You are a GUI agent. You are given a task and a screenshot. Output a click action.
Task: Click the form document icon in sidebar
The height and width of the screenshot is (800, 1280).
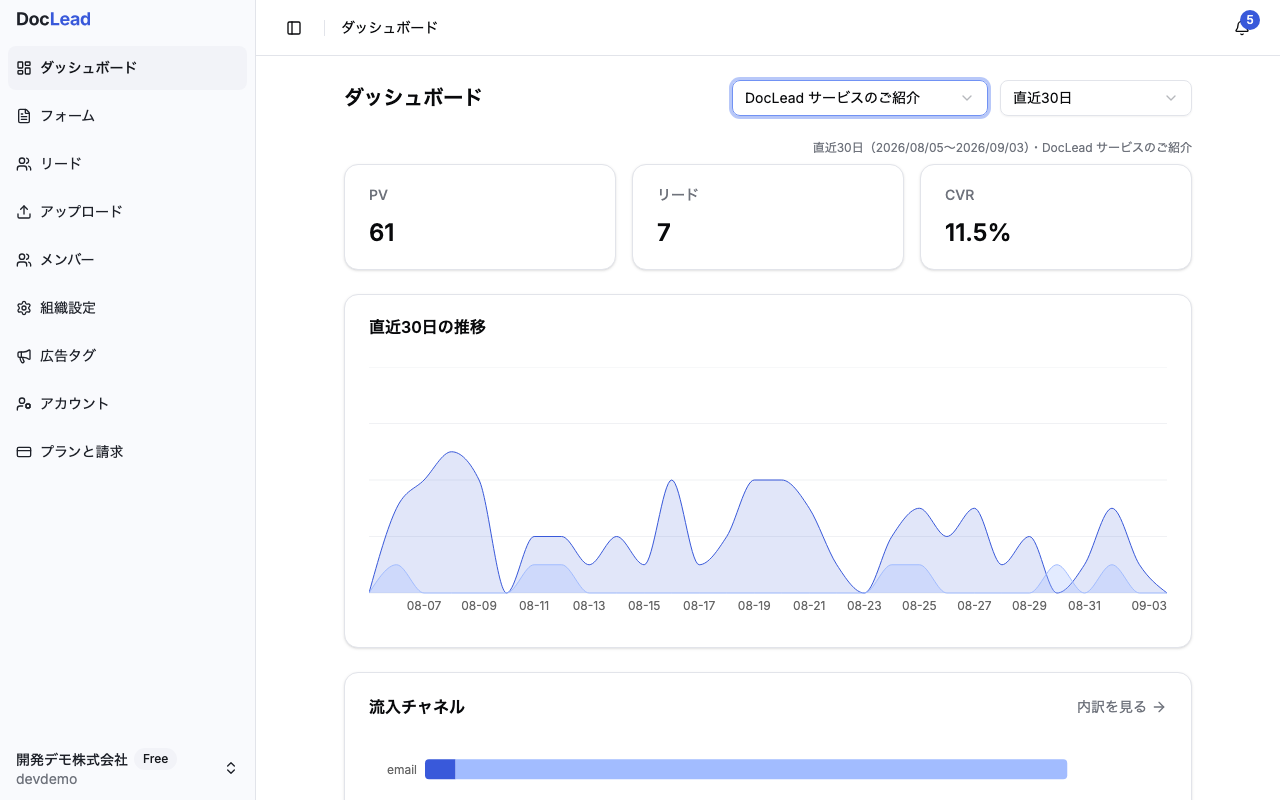pyautogui.click(x=24, y=116)
